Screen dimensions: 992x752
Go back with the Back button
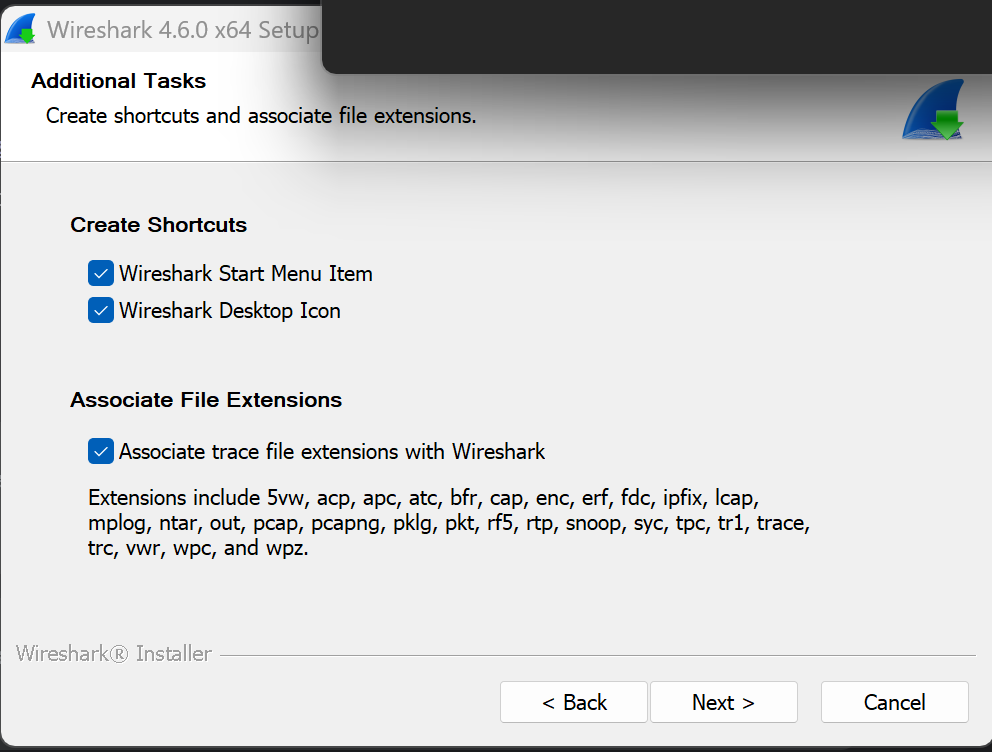tap(574, 702)
